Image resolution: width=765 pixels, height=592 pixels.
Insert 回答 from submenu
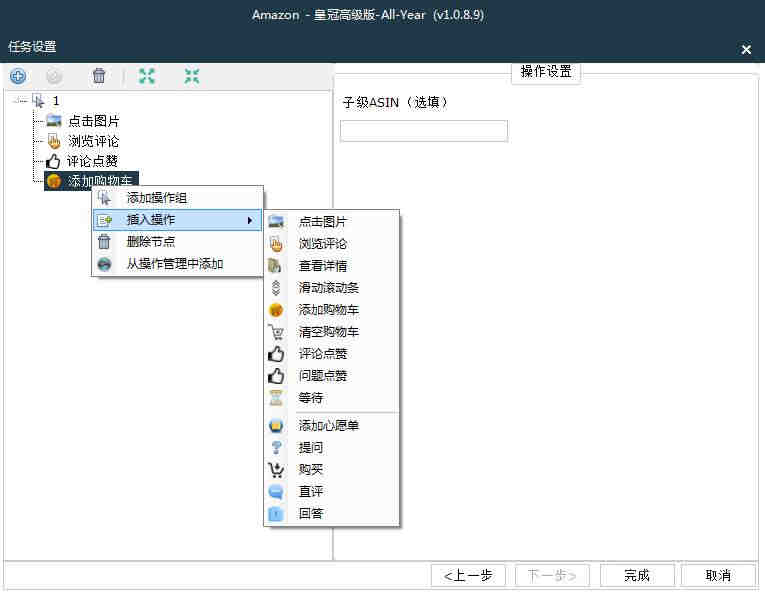[x=332, y=513]
